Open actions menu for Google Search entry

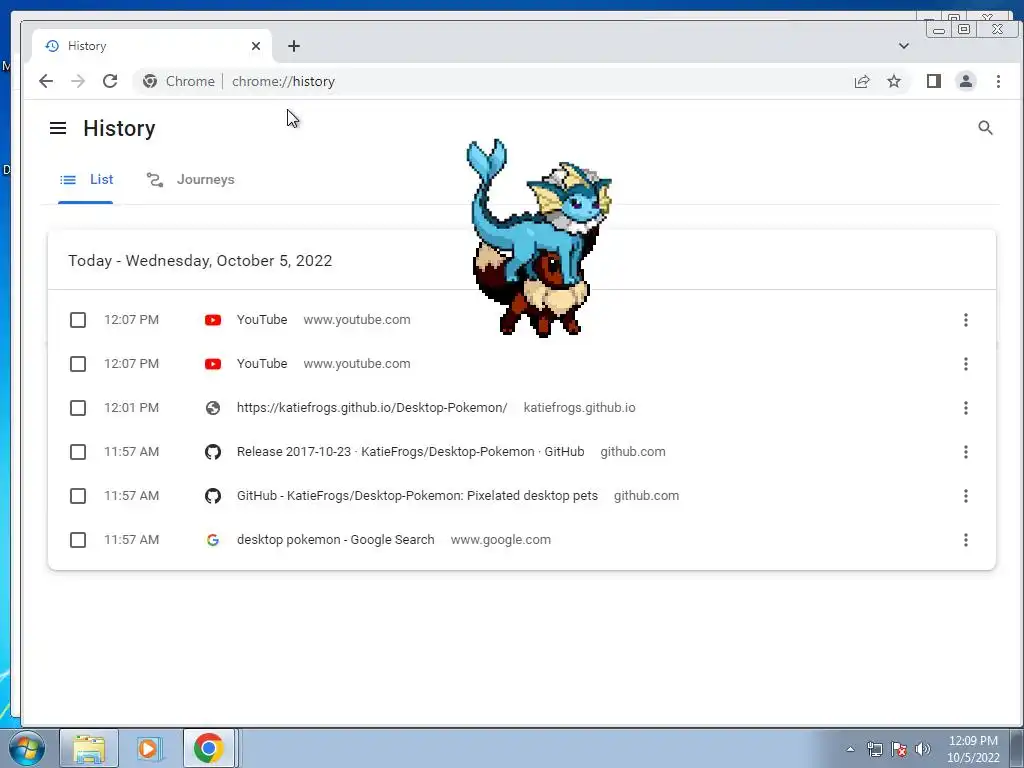965,540
